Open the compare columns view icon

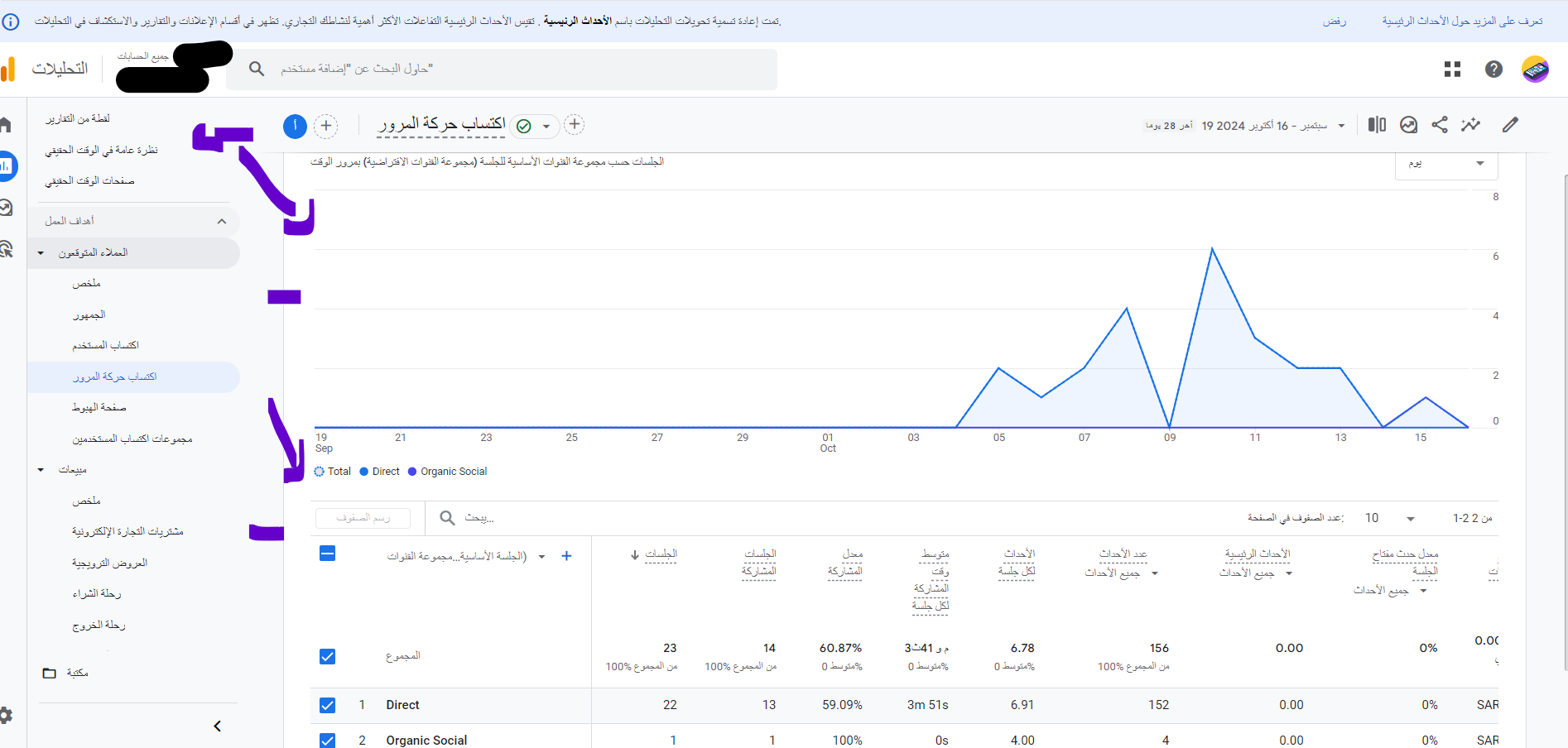[x=1377, y=125]
